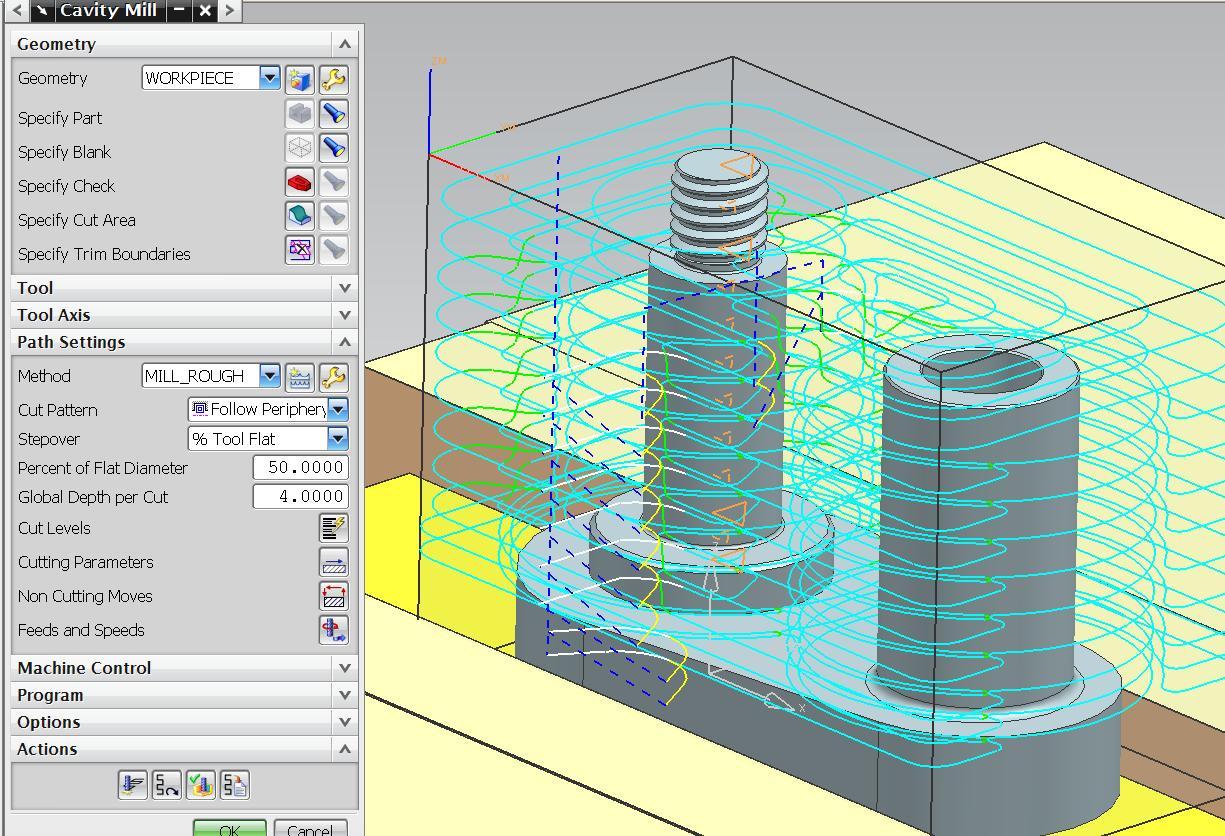Open the Cutting Parameters icon
This screenshot has height=836, width=1225.
334,562
